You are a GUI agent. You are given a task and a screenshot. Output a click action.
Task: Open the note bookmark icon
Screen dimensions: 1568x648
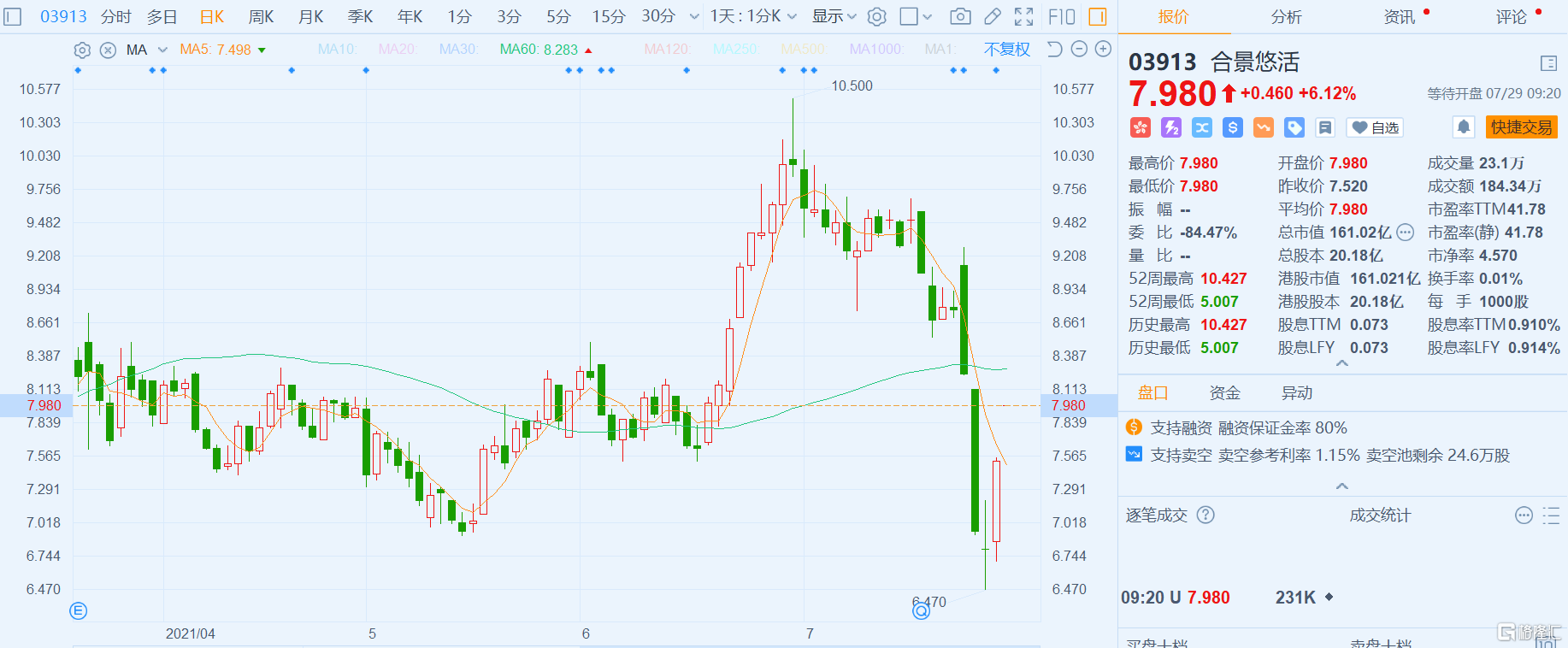pyautogui.click(x=1324, y=127)
